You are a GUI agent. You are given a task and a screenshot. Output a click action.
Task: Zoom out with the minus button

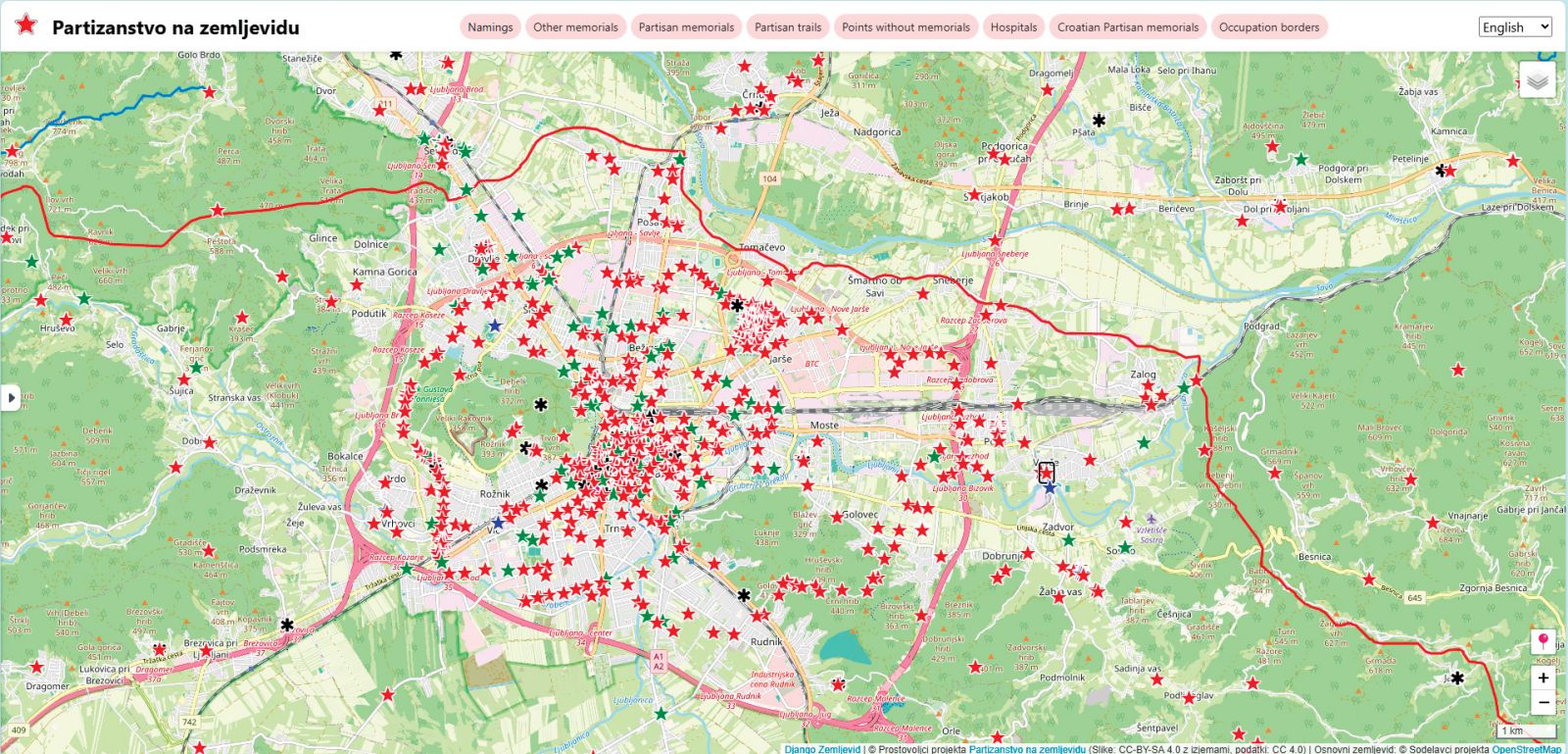click(1543, 702)
